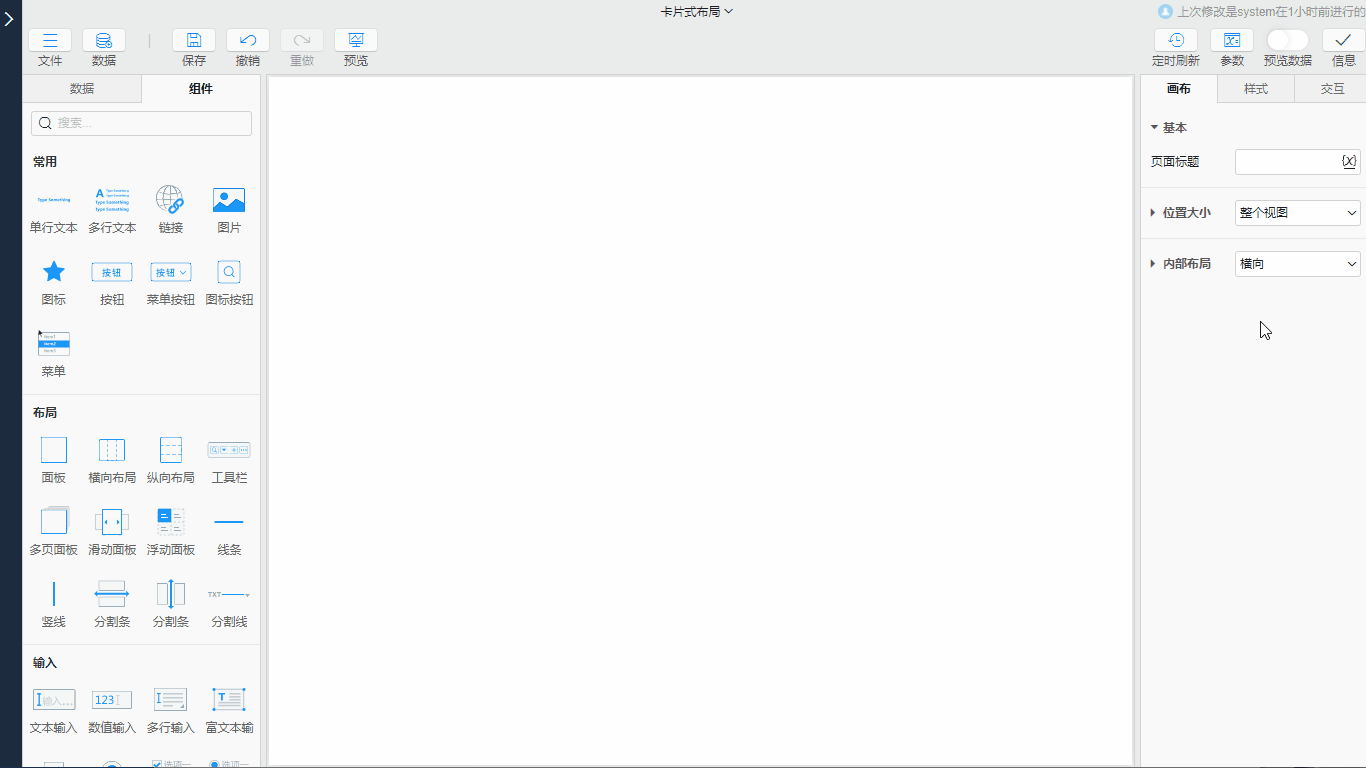
Task: Click the Save (保存) toolbar icon
Action: pyautogui.click(x=194, y=41)
